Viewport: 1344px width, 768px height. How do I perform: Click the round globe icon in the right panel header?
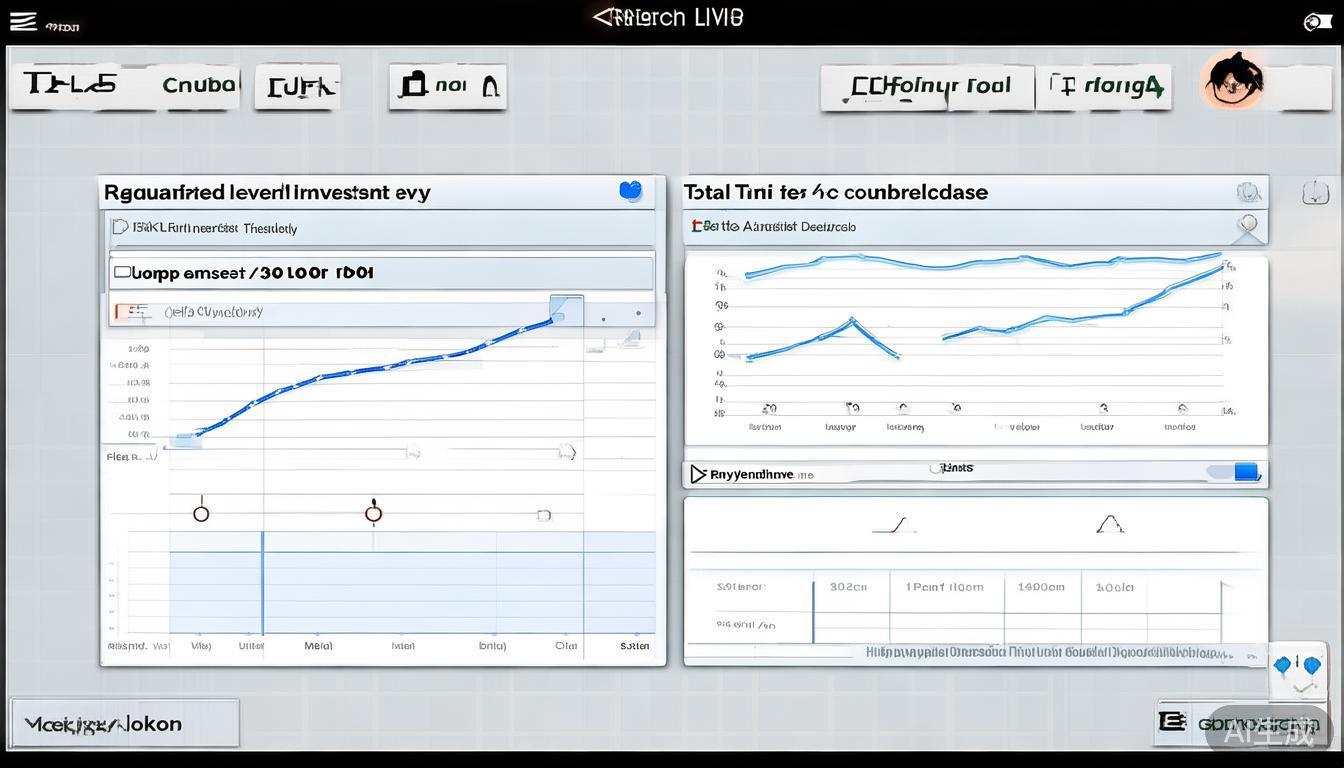pyautogui.click(x=1247, y=192)
